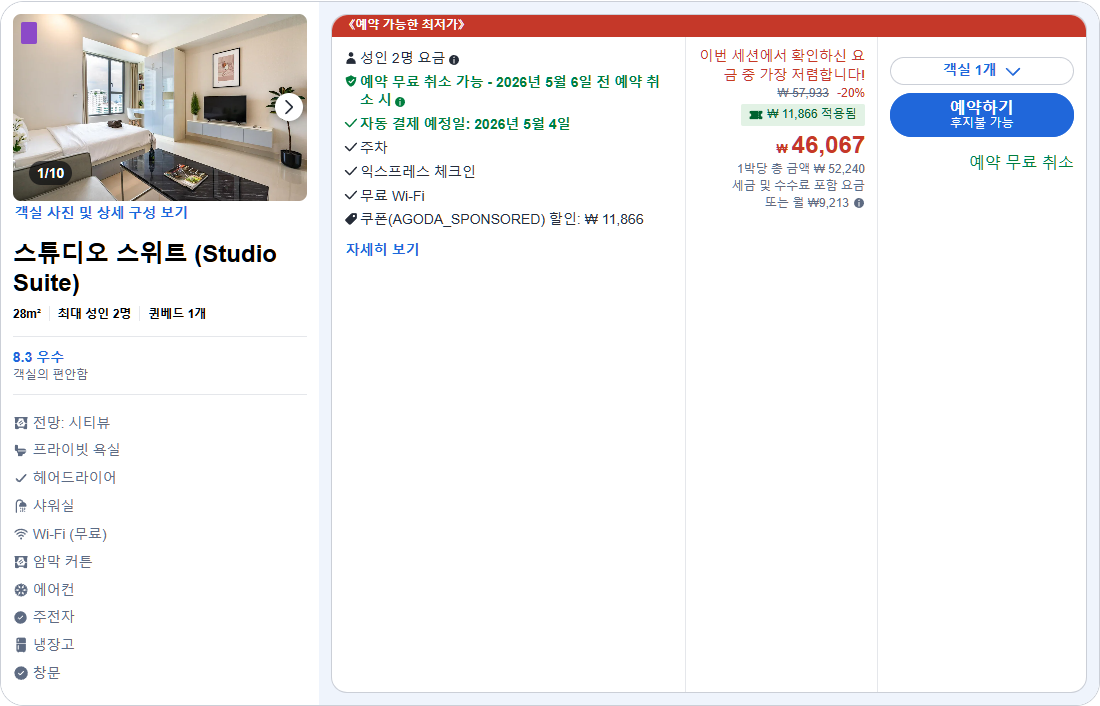Click the city view (시티뷰) icon
The image size is (1100, 706).
pos(16,421)
